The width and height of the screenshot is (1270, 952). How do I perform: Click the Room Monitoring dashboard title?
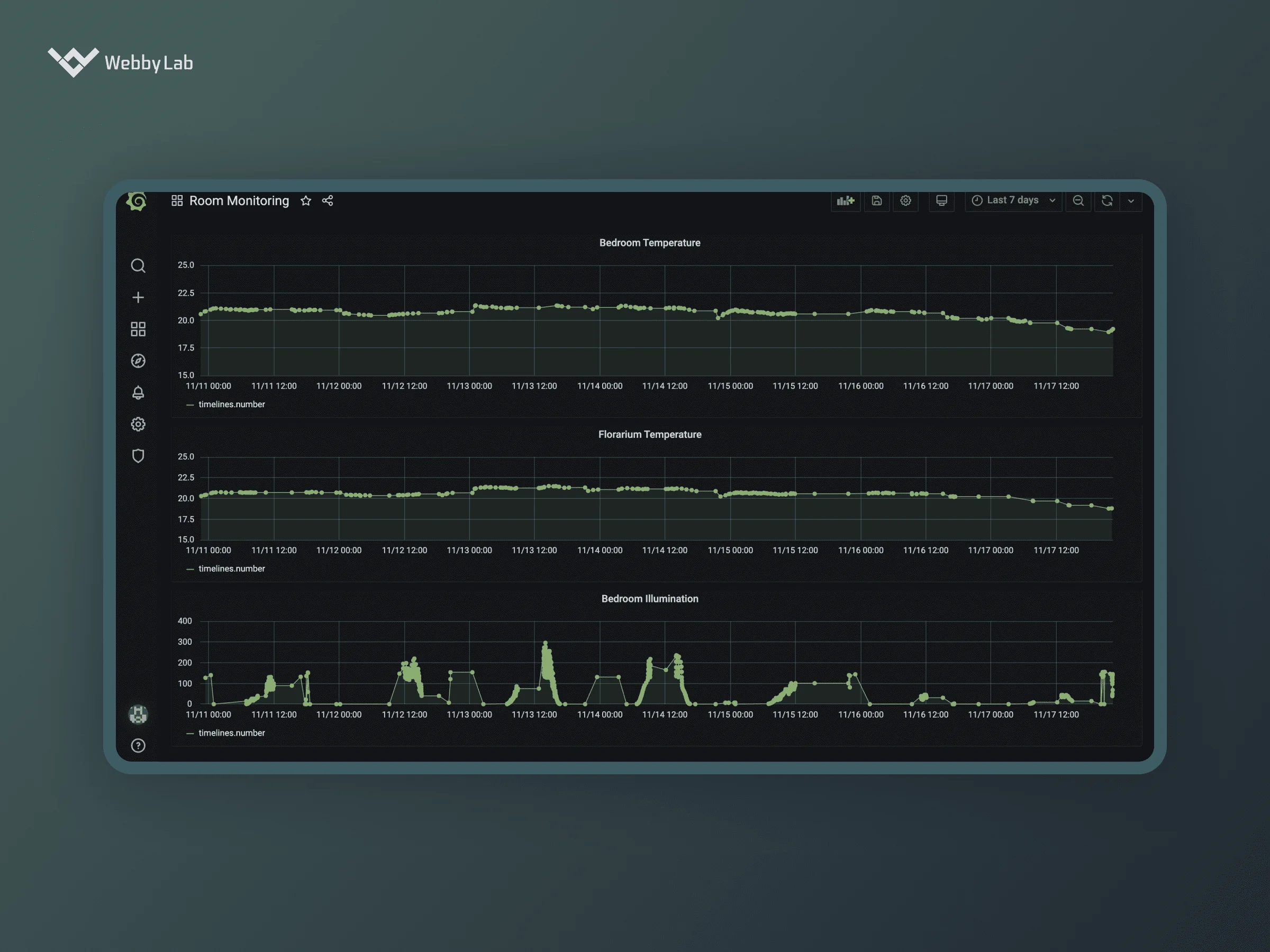(x=239, y=201)
